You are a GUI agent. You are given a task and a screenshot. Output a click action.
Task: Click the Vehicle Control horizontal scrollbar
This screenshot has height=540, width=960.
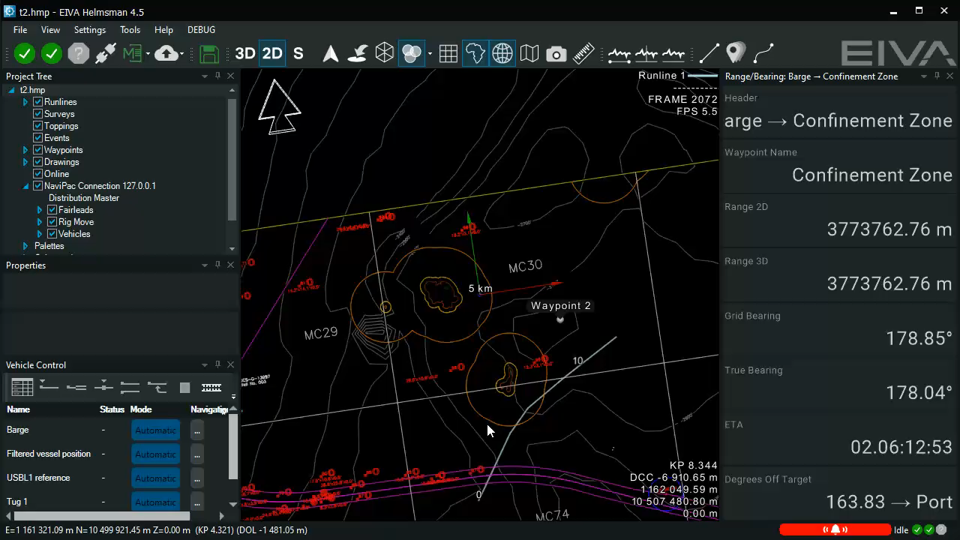point(100,516)
